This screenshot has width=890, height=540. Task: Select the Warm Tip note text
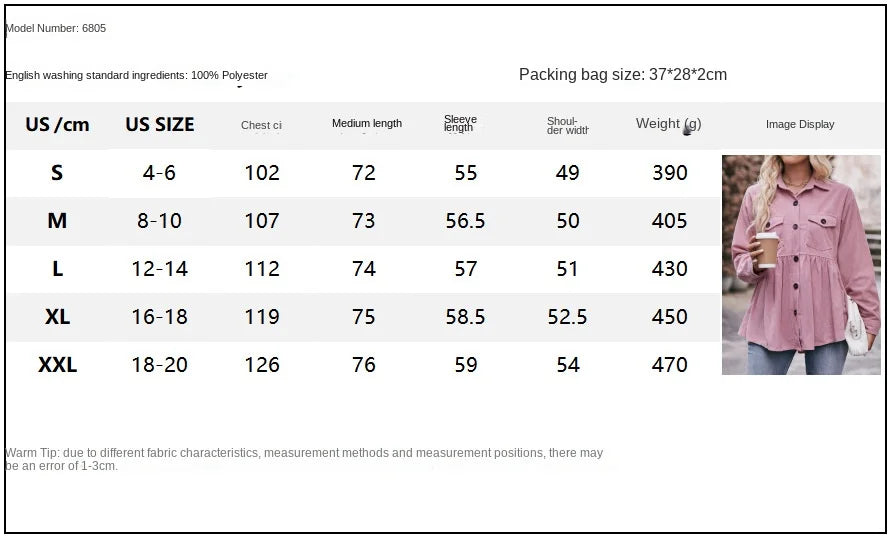click(304, 459)
